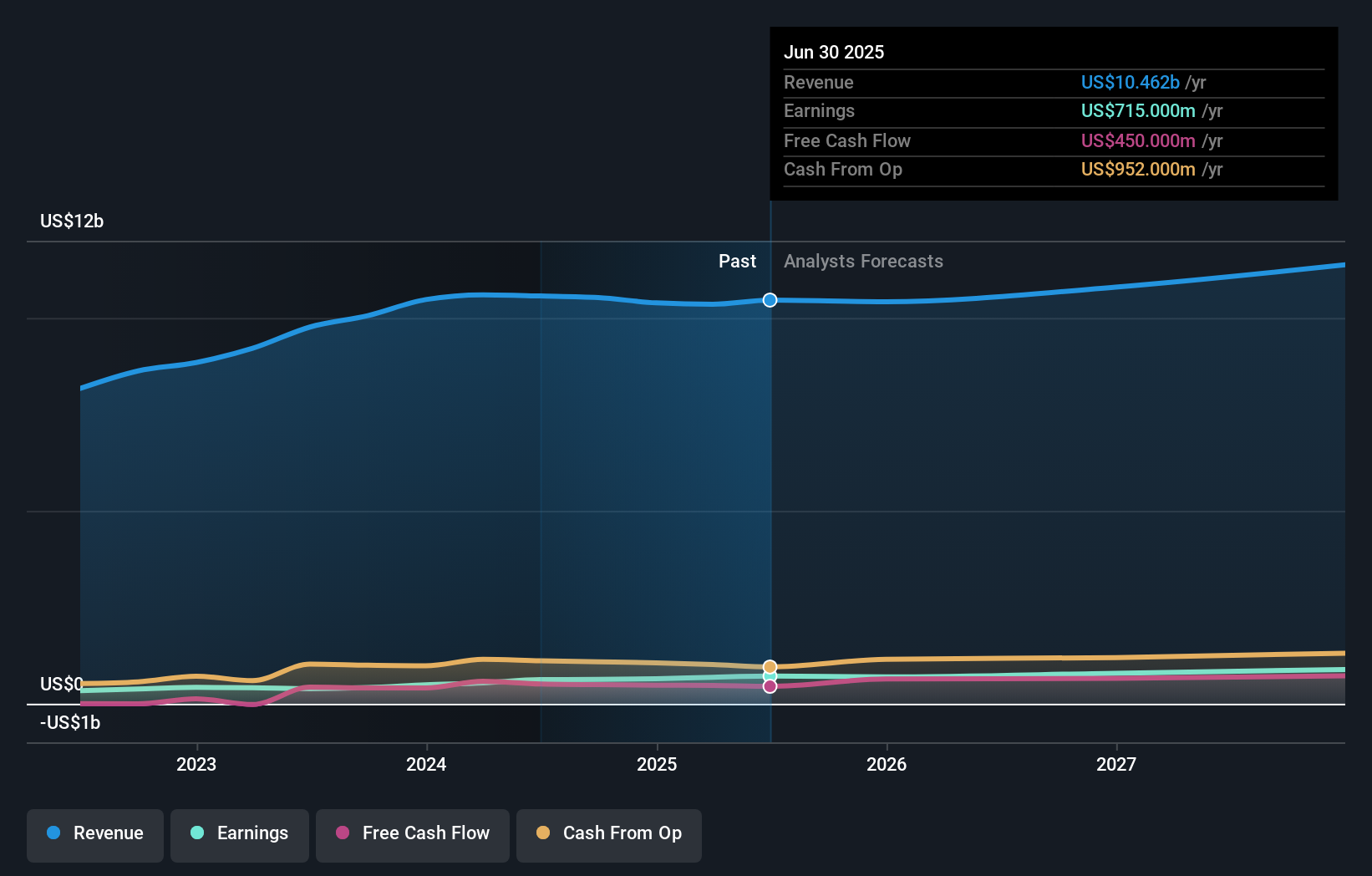Select the orange Cash From Op data point

(770, 667)
